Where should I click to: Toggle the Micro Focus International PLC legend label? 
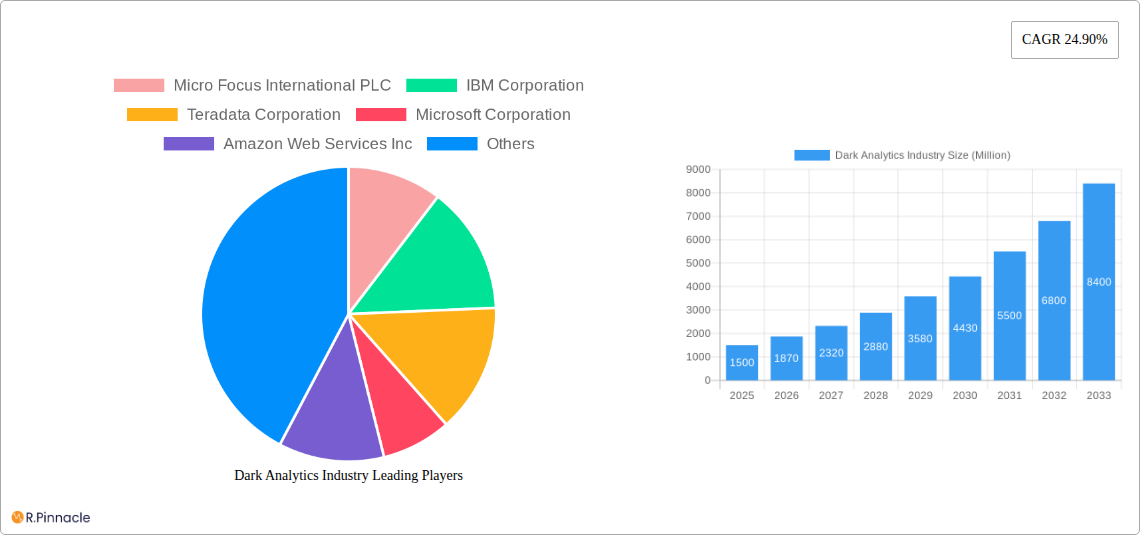point(282,86)
